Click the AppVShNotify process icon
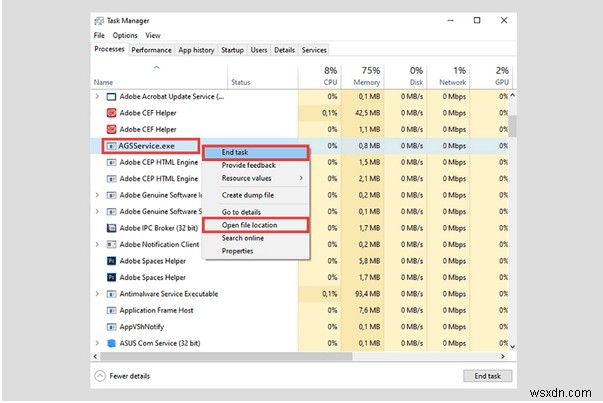 pyautogui.click(x=111, y=327)
